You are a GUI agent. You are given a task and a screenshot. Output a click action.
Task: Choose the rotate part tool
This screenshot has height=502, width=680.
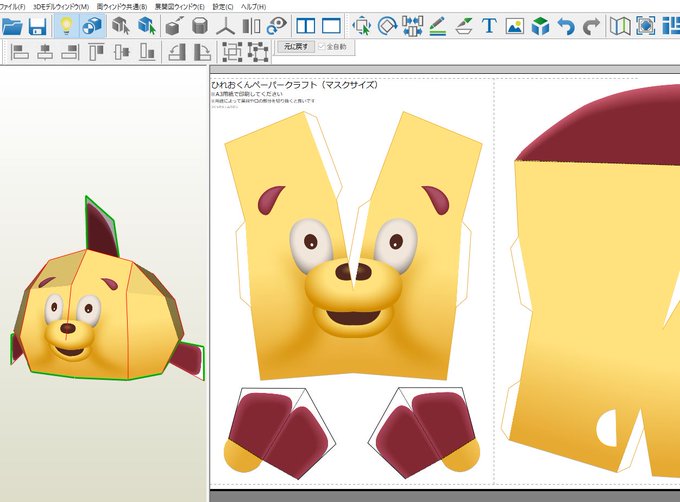387,26
